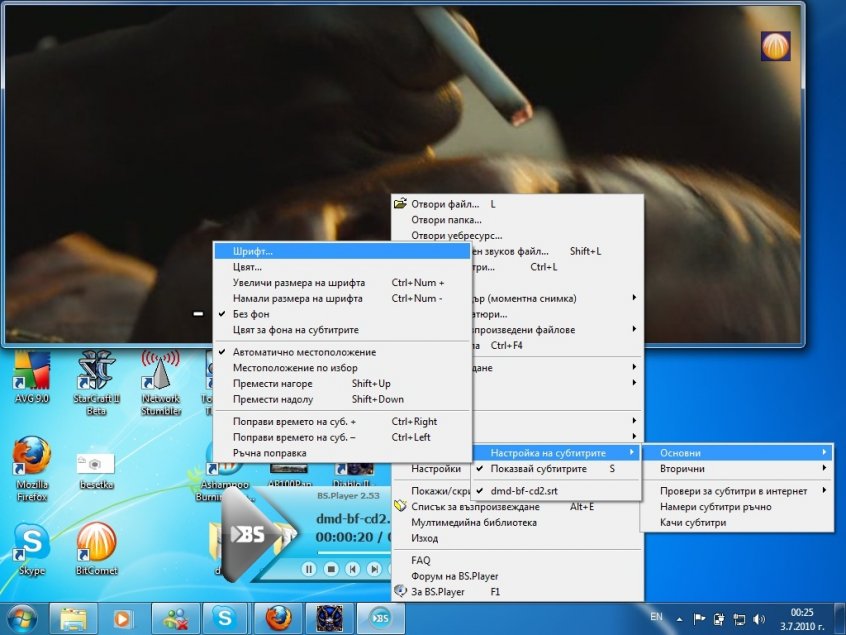Image resolution: width=846 pixels, height=635 pixels.
Task: Select 'Шрифт...' from the subtitle menu
Action: [253, 251]
